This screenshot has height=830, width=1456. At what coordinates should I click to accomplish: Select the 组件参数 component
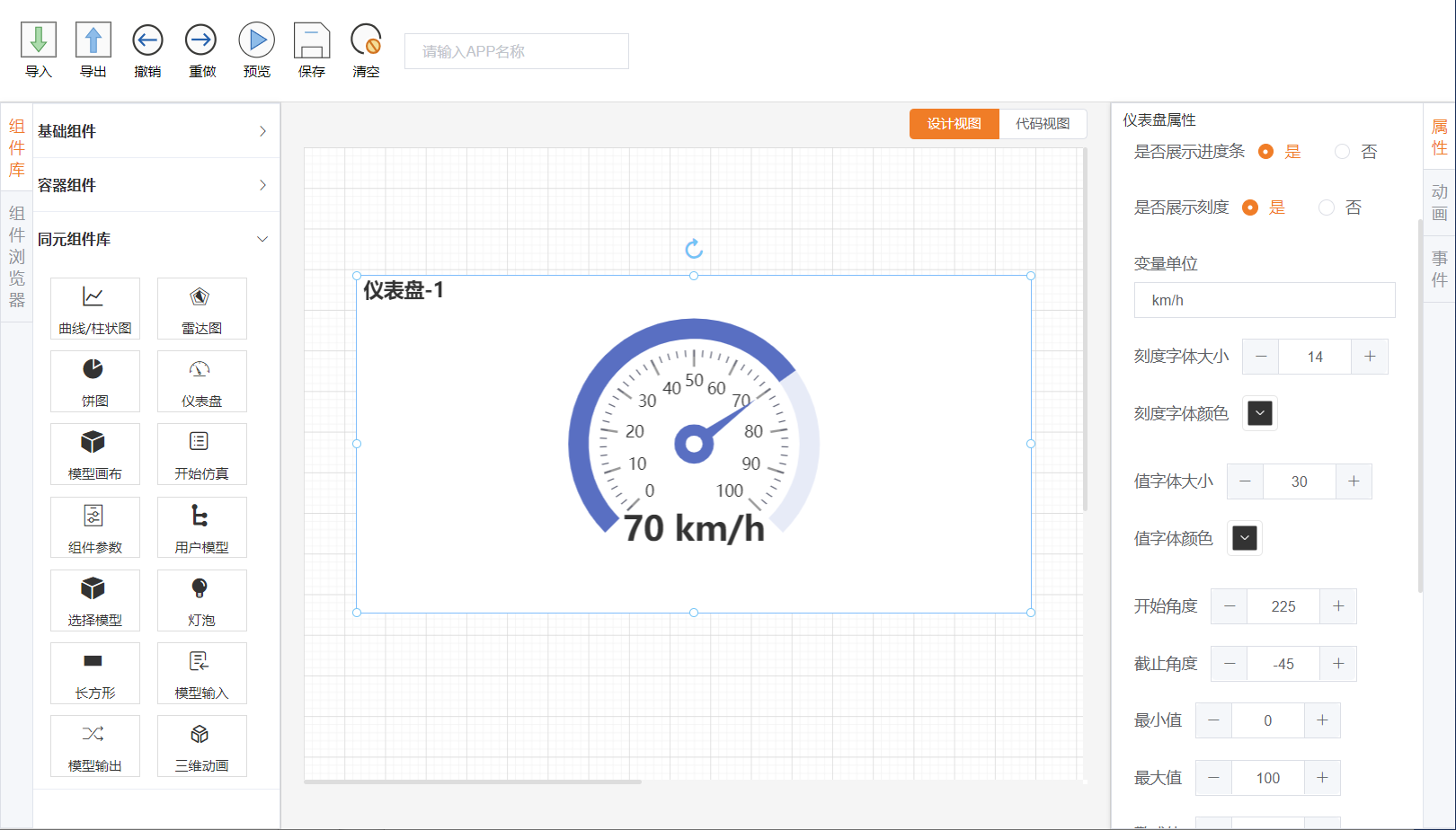click(95, 527)
